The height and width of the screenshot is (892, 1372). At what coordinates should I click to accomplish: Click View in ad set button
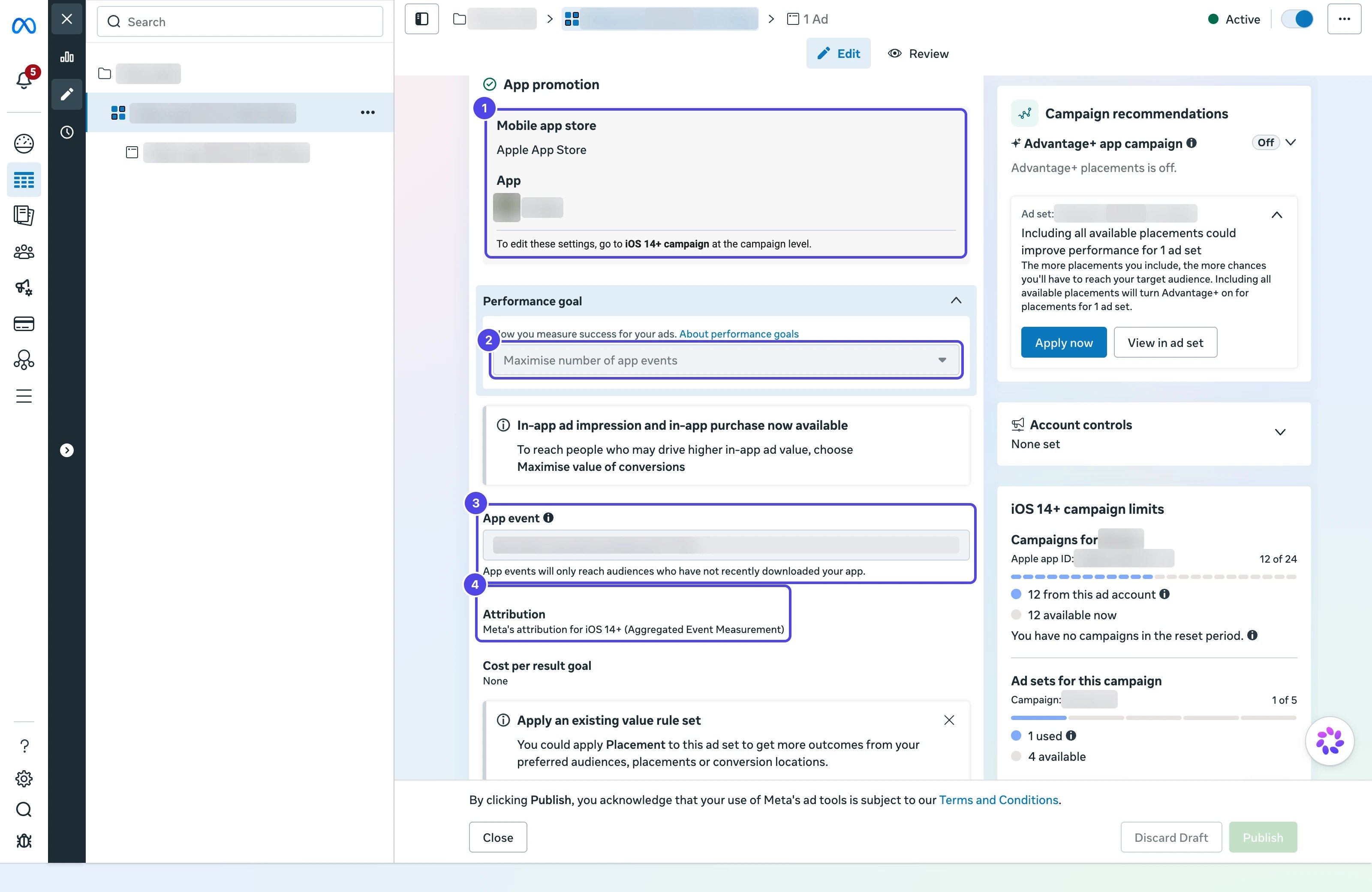(x=1165, y=343)
